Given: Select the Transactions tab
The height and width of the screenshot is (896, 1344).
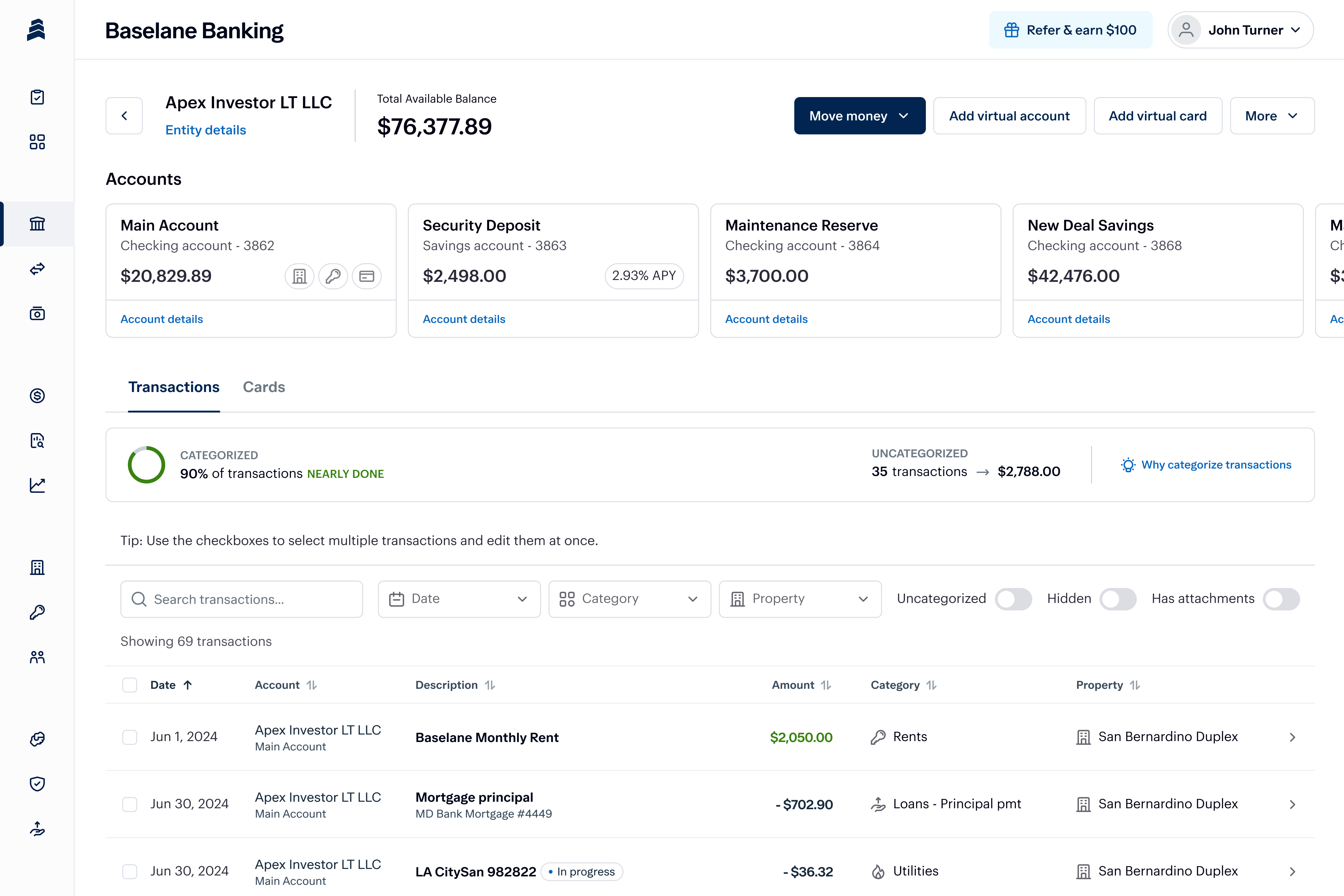Looking at the screenshot, I should [x=174, y=387].
